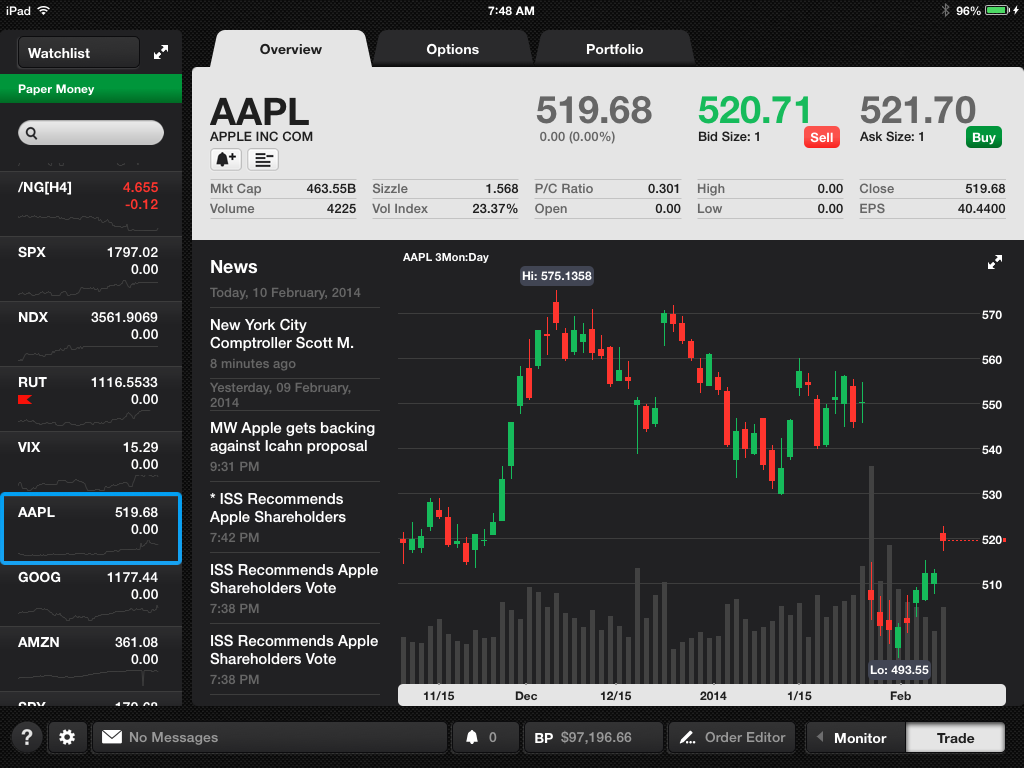Expand the watchlist panel with arrows icon

[161, 53]
